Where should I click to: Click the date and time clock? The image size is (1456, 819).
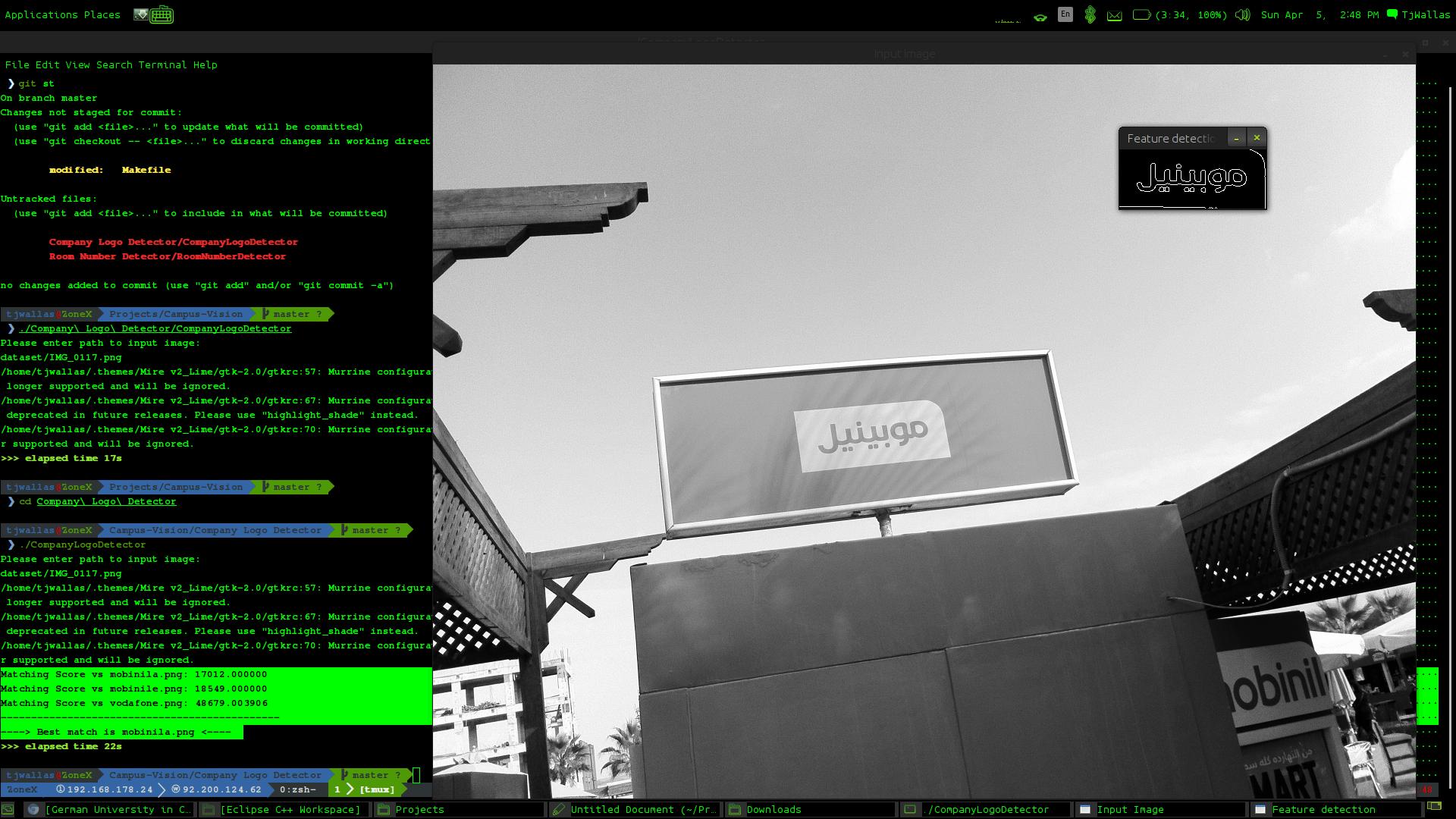[1319, 14]
